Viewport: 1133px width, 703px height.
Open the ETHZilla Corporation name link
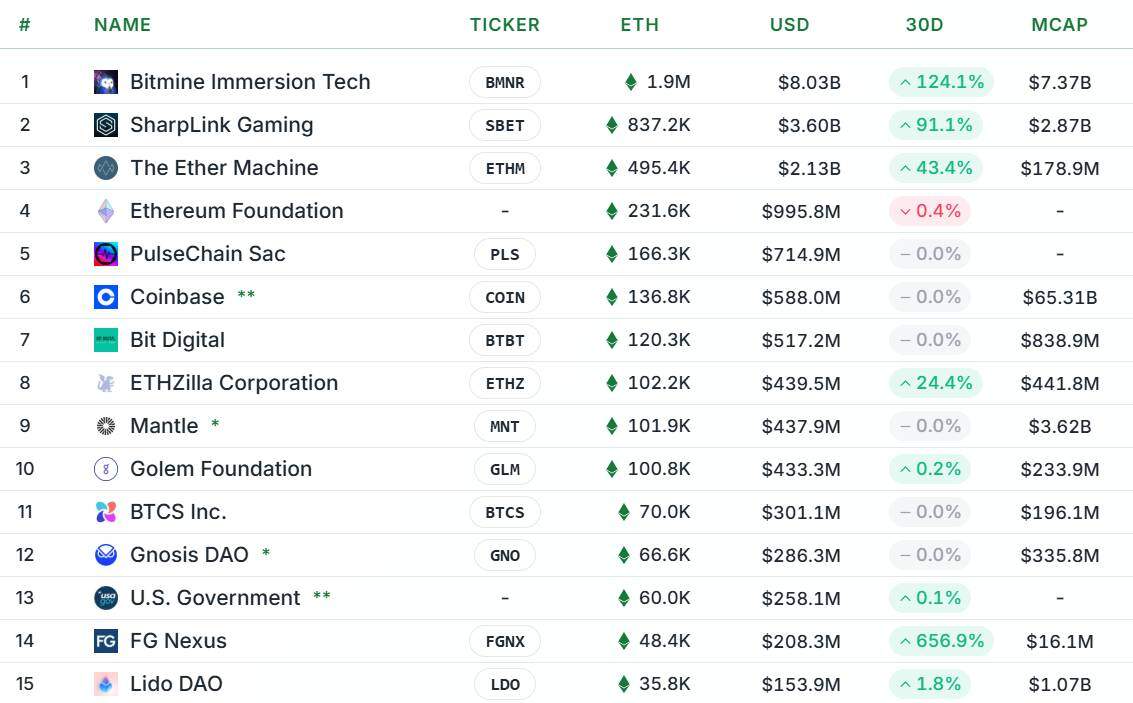click(x=234, y=383)
